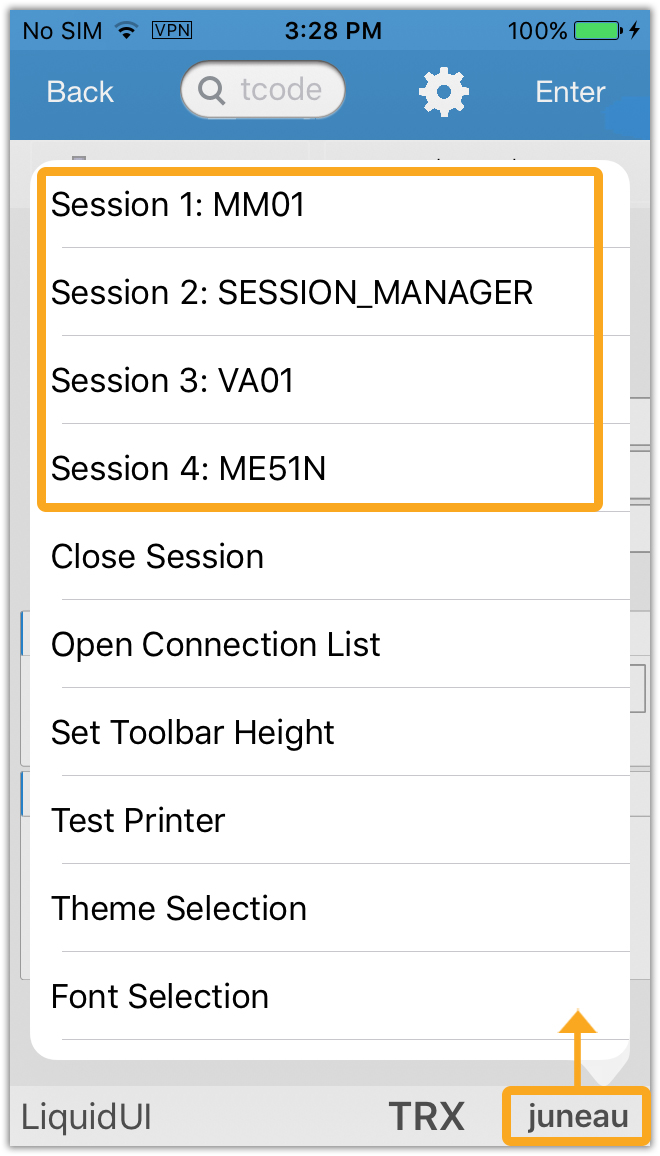Open Font Selection option
The image size is (660, 1156).
160,997
